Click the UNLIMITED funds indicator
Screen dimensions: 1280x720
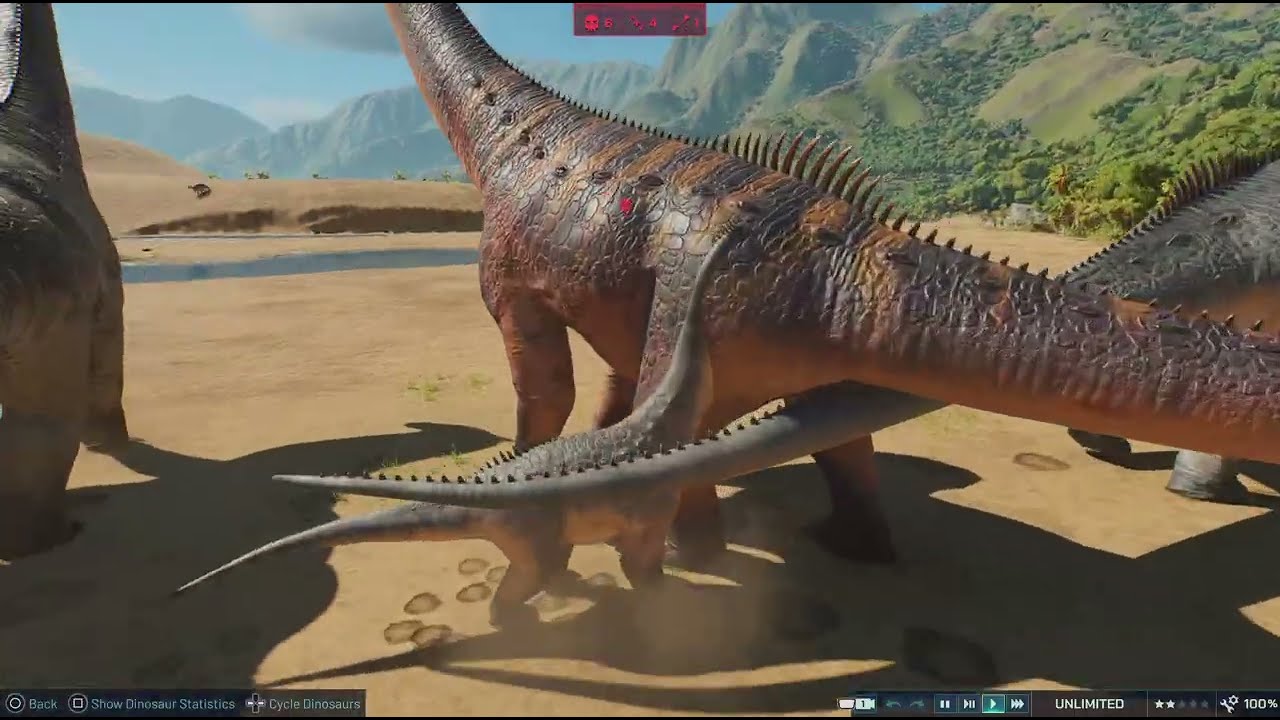click(x=1089, y=704)
